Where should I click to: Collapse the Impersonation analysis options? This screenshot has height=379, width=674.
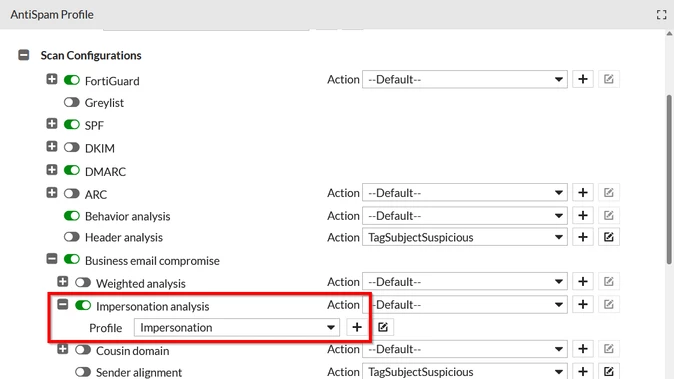[63, 305]
